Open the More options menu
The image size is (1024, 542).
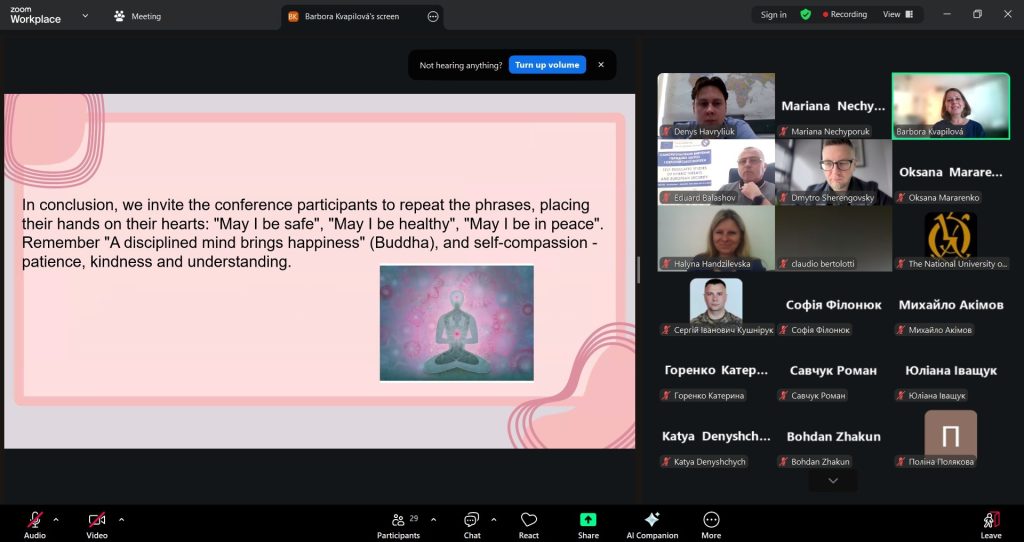(x=711, y=521)
